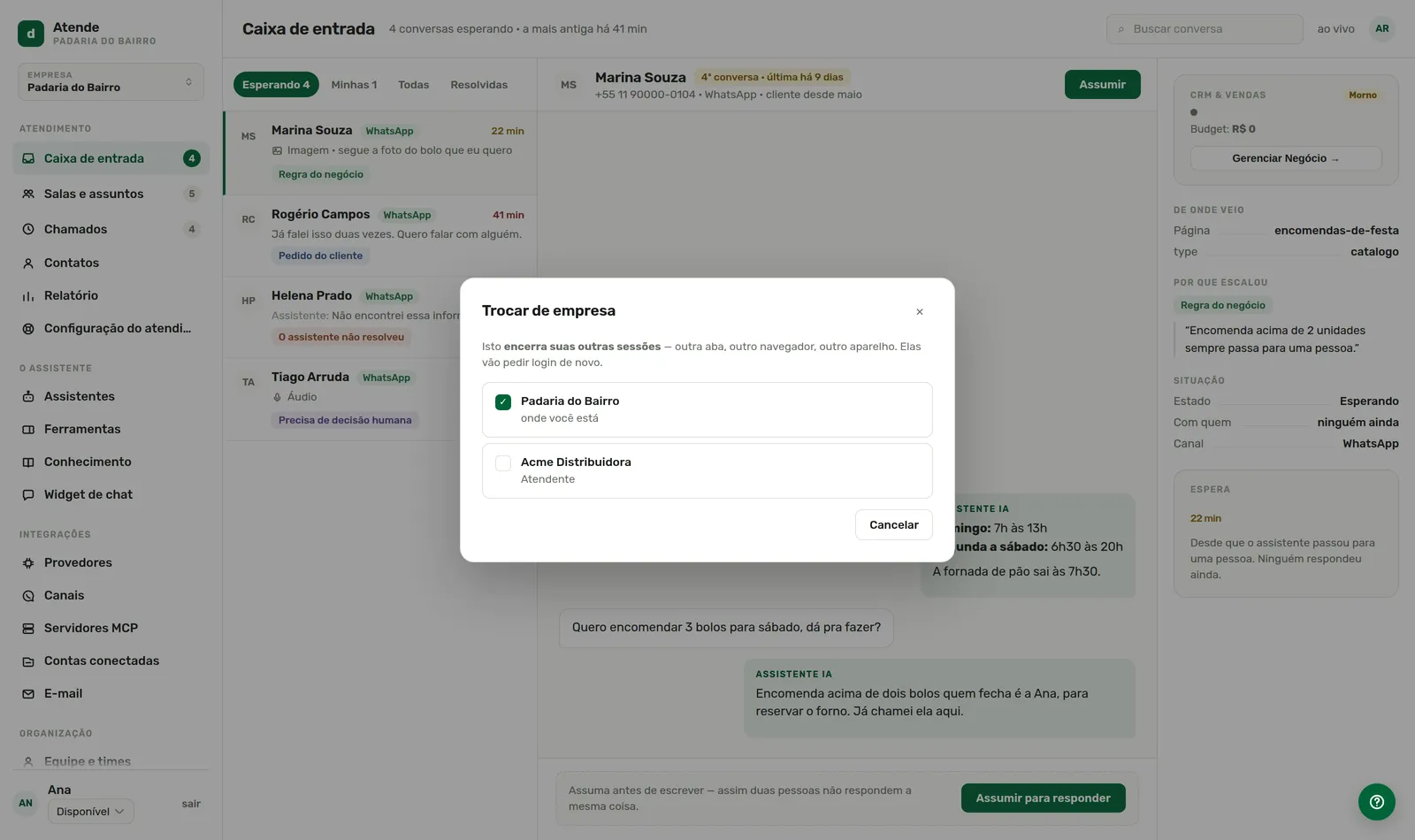Close the Trocar de empresa dialog
Image resolution: width=1415 pixels, height=840 pixels.
point(920,311)
